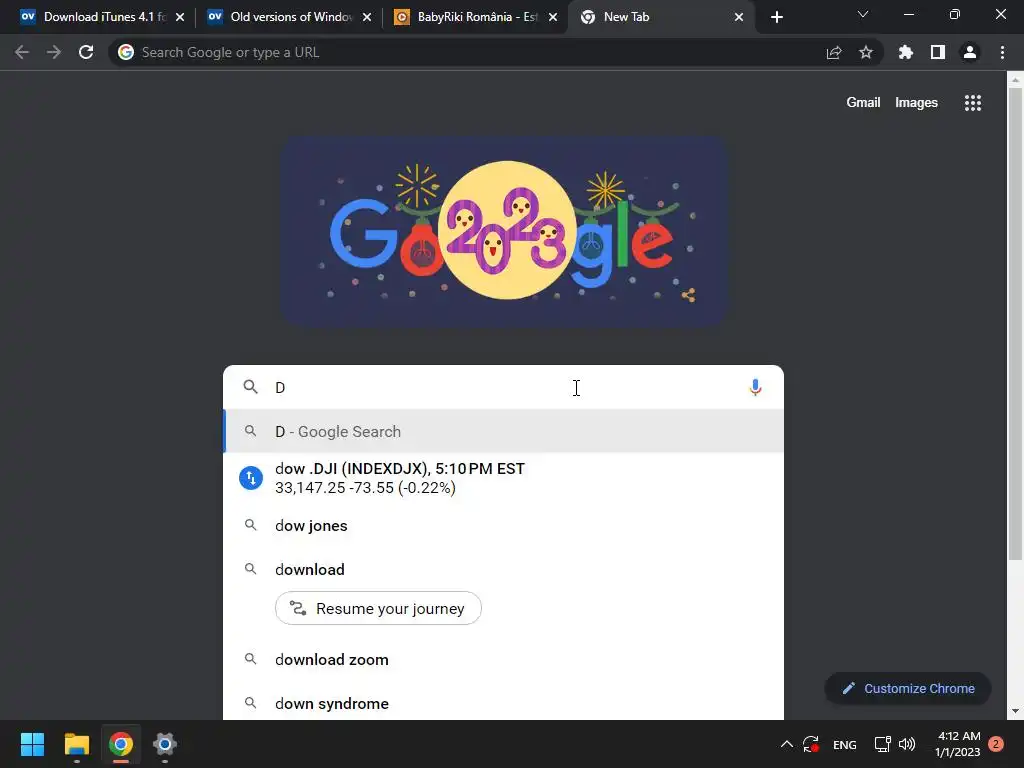Click the Google search input box
Viewport: 1024px width, 768px height.
click(x=503, y=387)
